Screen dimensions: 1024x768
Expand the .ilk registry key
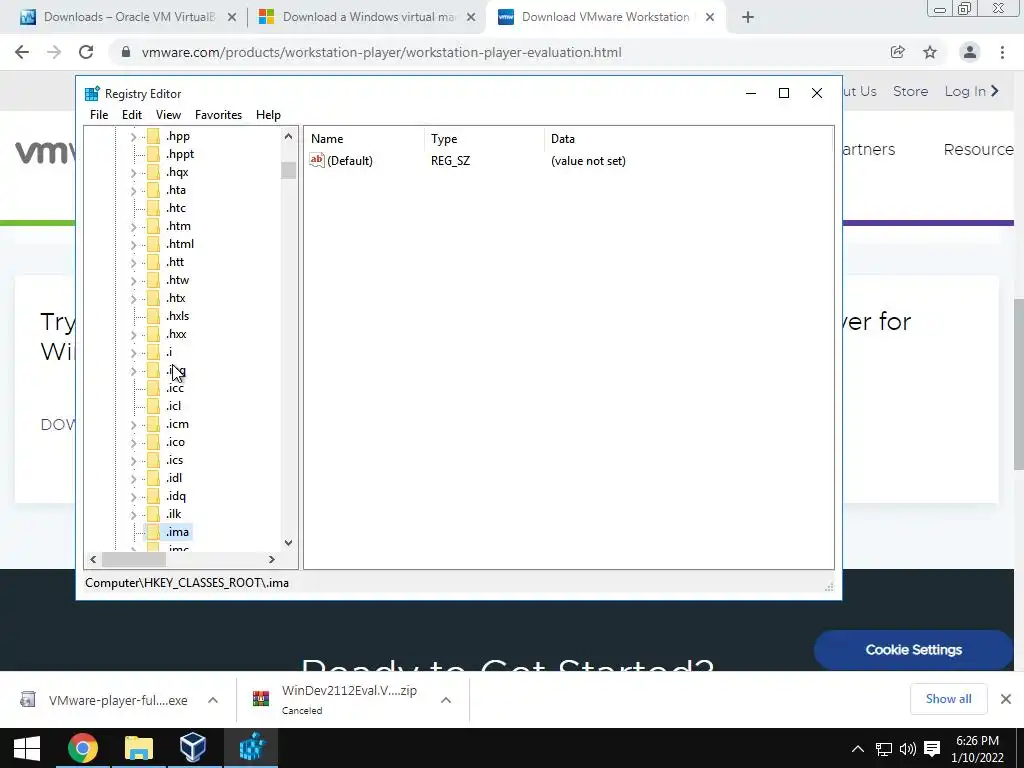coord(133,514)
